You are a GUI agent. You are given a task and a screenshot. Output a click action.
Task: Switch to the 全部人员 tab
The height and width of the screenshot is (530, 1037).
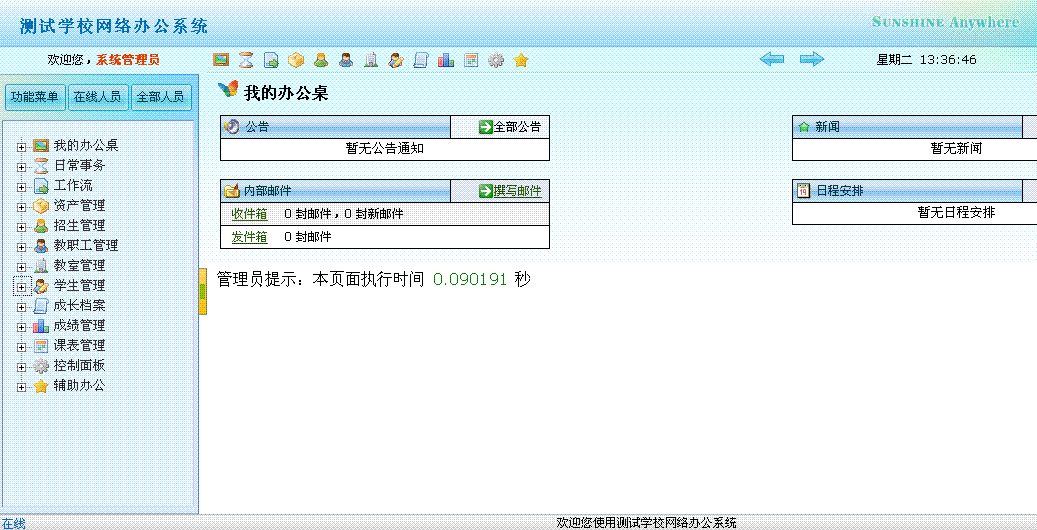160,97
